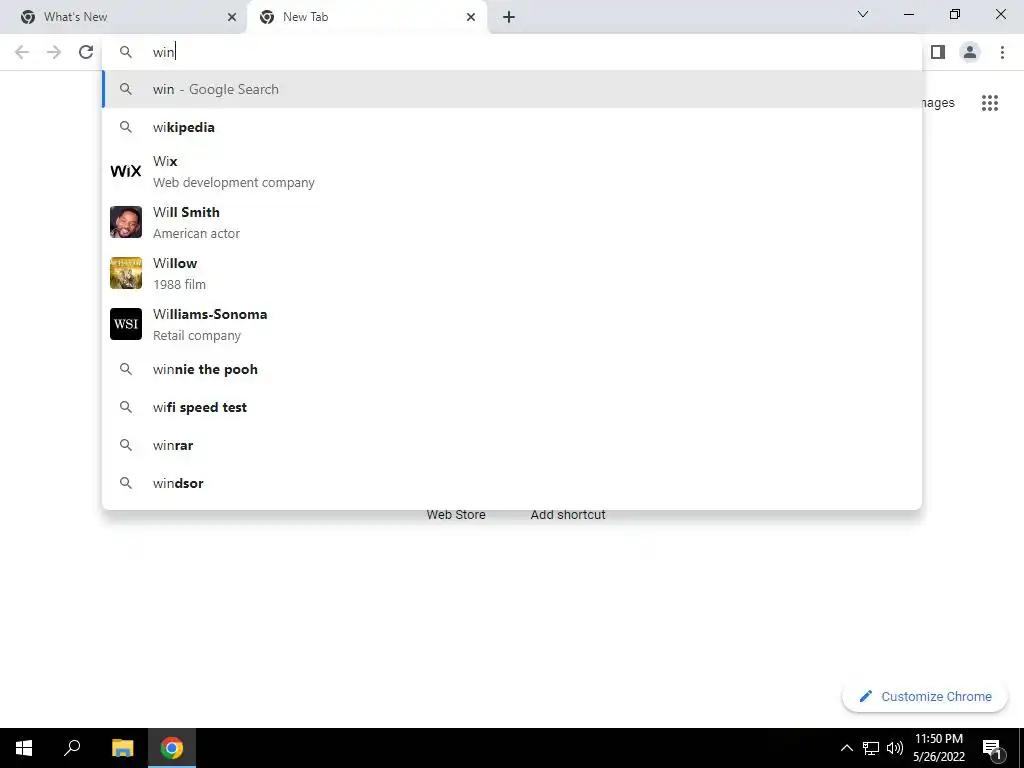Open the notification center icon
This screenshot has height=768, width=1024.
coord(993,748)
